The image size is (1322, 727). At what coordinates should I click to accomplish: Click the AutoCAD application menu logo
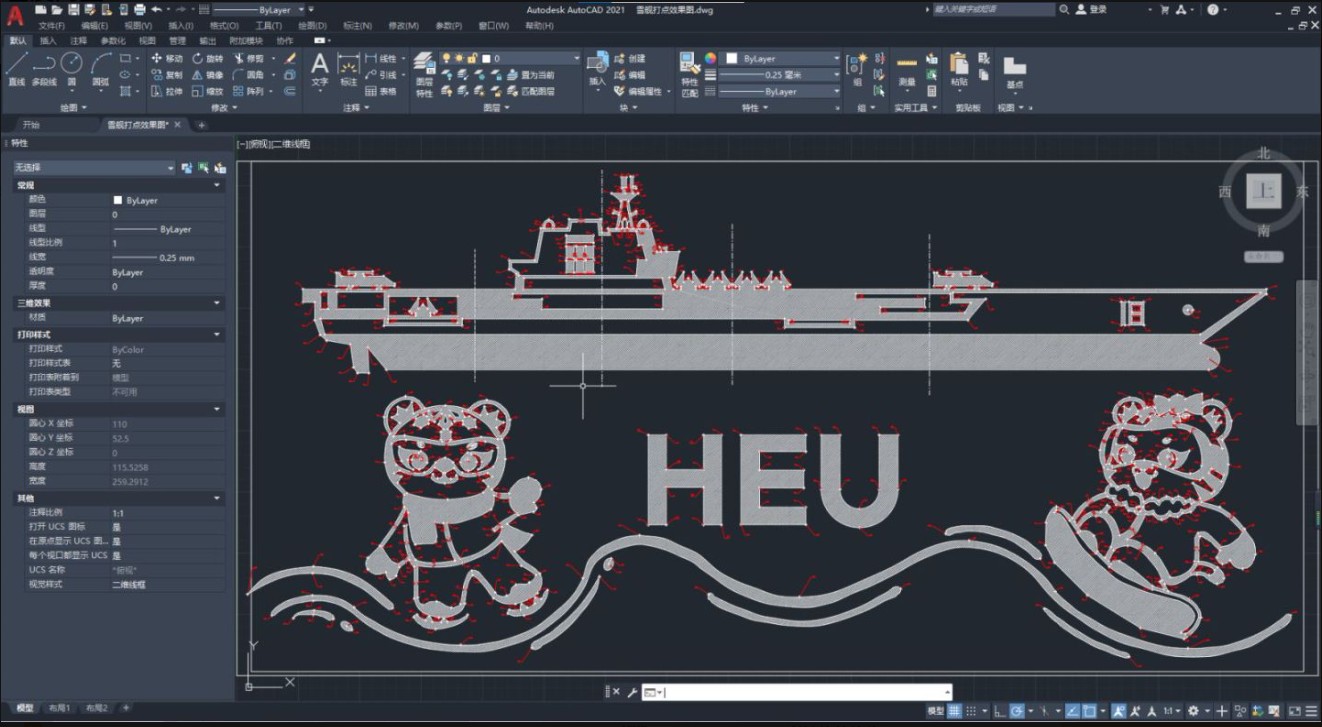(14, 16)
